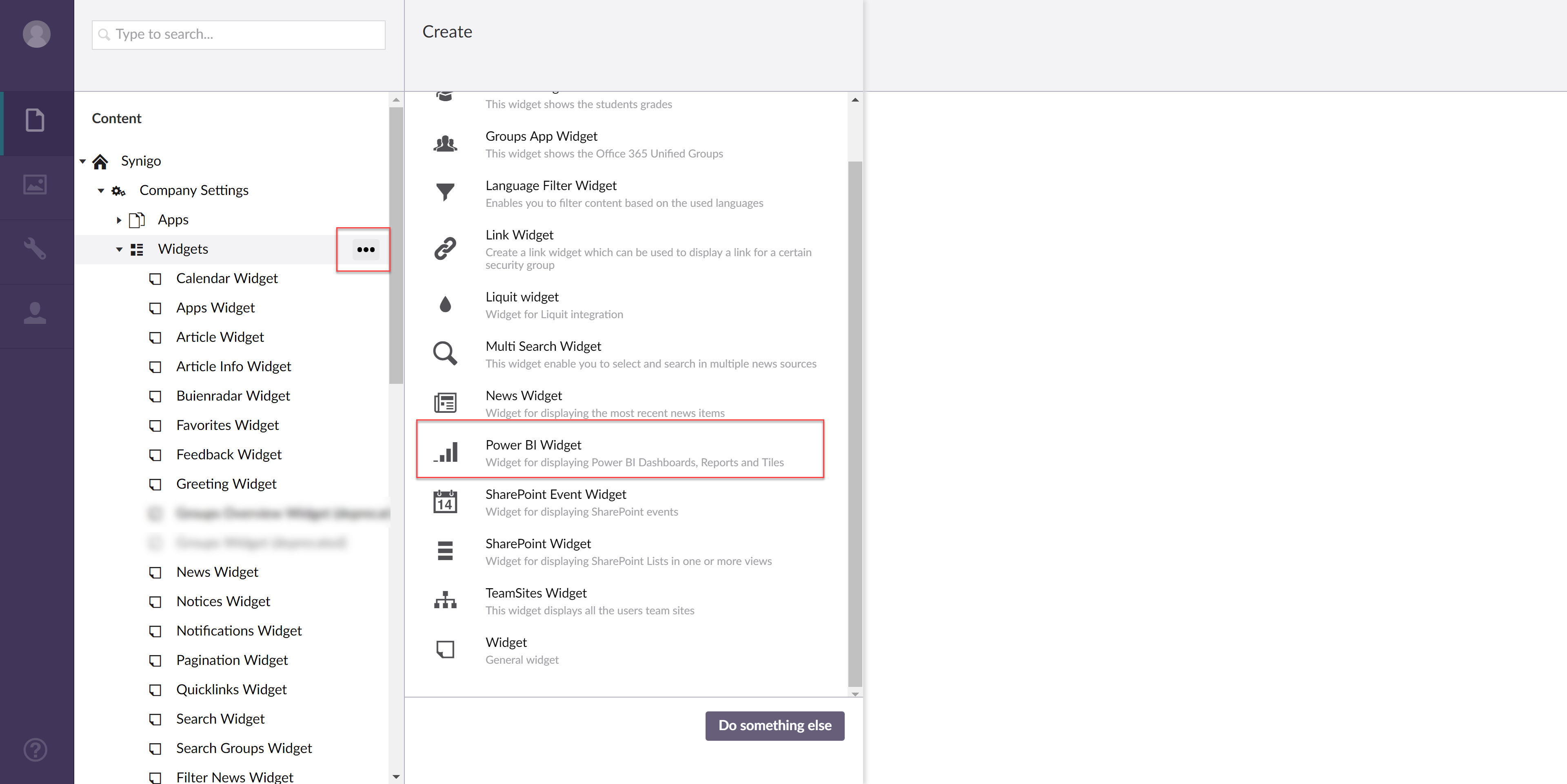Click the Link Widget chain icon
The height and width of the screenshot is (784, 1567).
[445, 249]
